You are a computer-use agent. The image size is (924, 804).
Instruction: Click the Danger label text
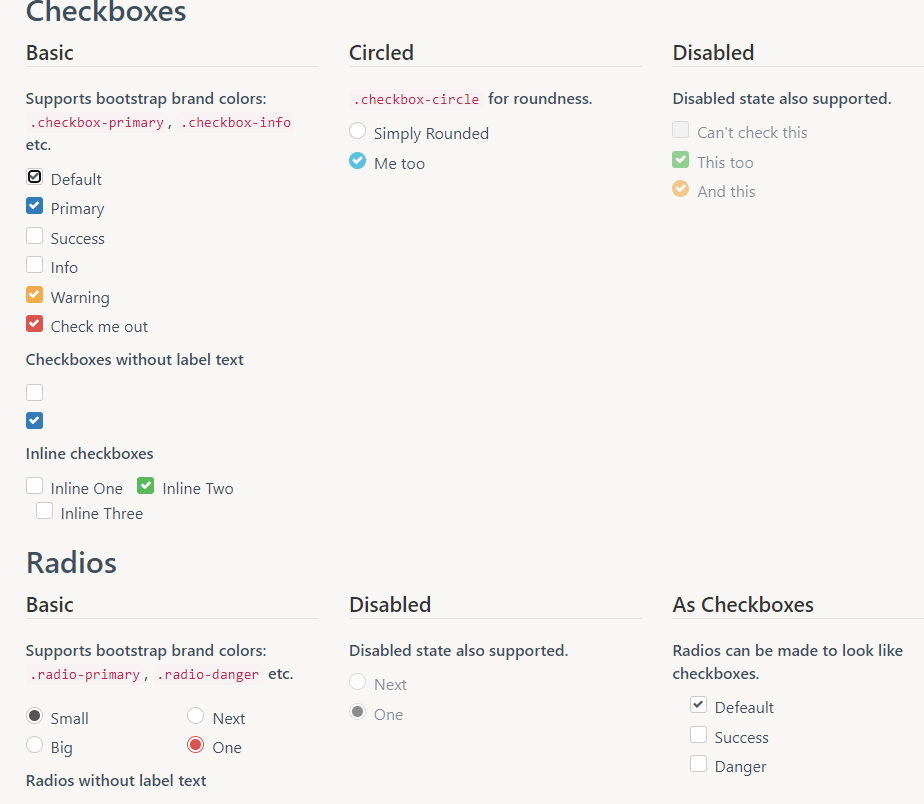coord(740,767)
